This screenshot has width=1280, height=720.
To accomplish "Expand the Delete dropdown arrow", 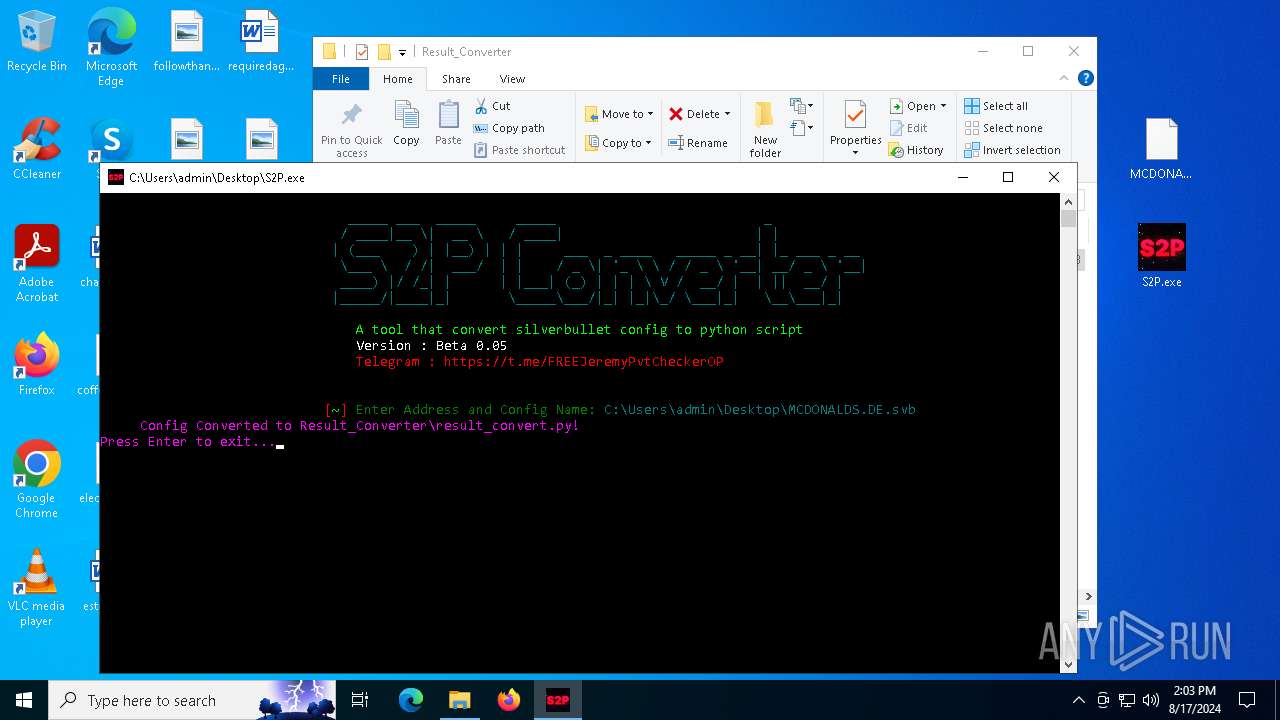I will tap(727, 114).
